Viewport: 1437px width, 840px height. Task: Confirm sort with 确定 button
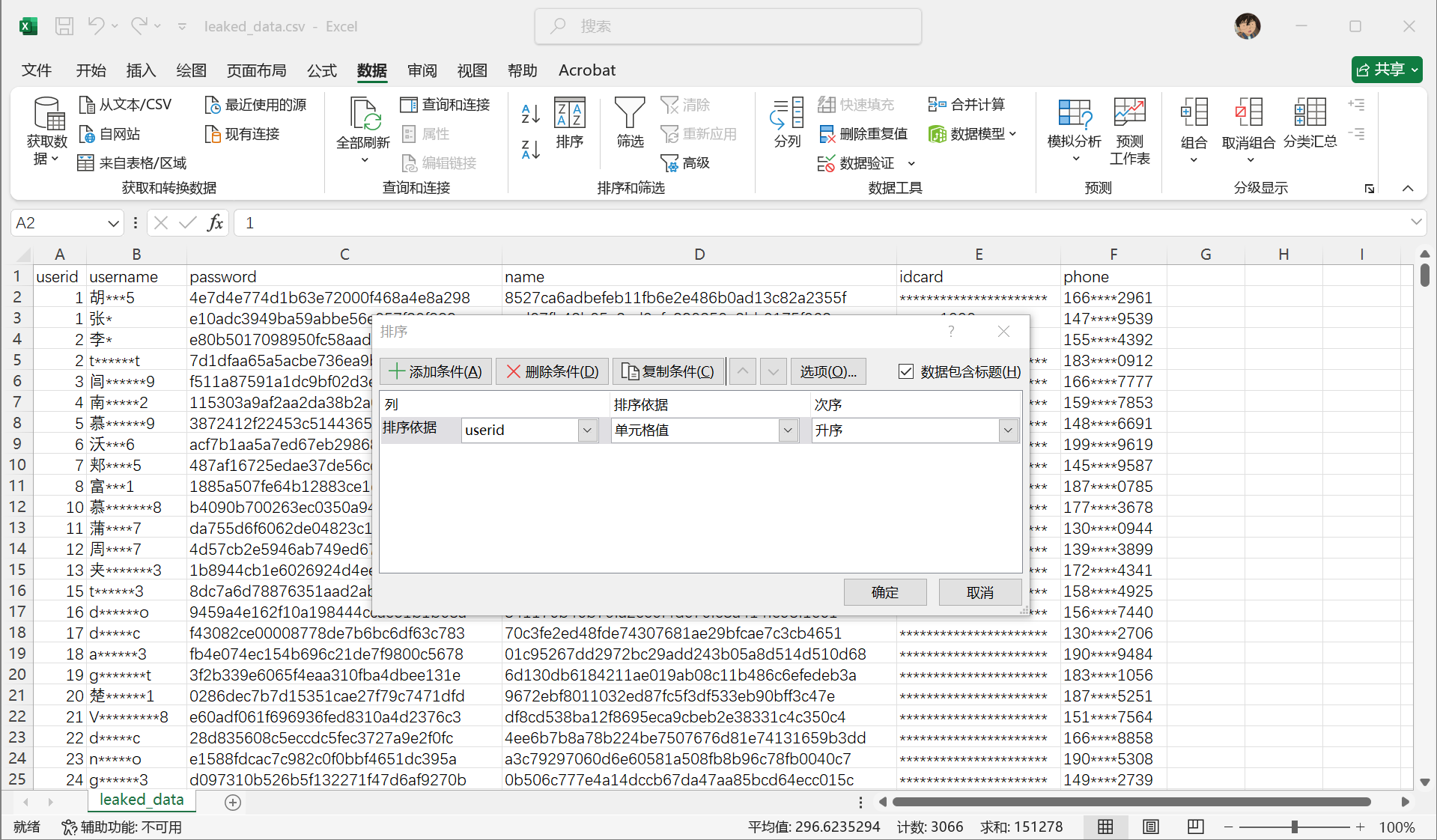pyautogui.click(x=884, y=591)
